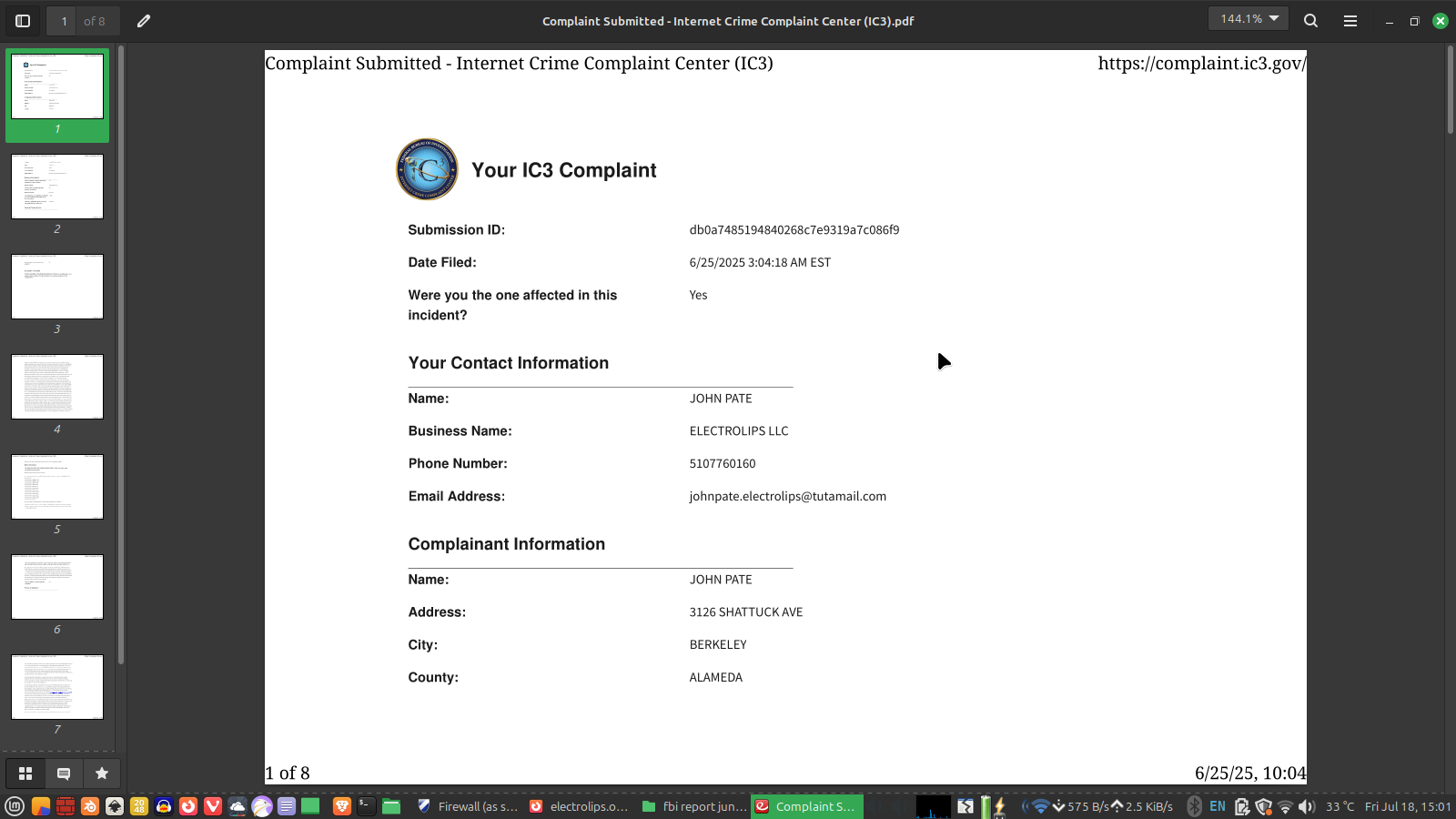The image size is (1456, 819).
Task: Open the Brave browser taskbar icon
Action: point(342,806)
